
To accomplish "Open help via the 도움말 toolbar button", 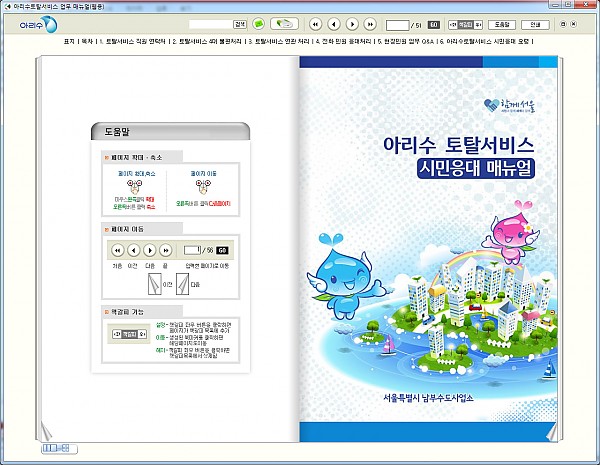I will point(502,25).
